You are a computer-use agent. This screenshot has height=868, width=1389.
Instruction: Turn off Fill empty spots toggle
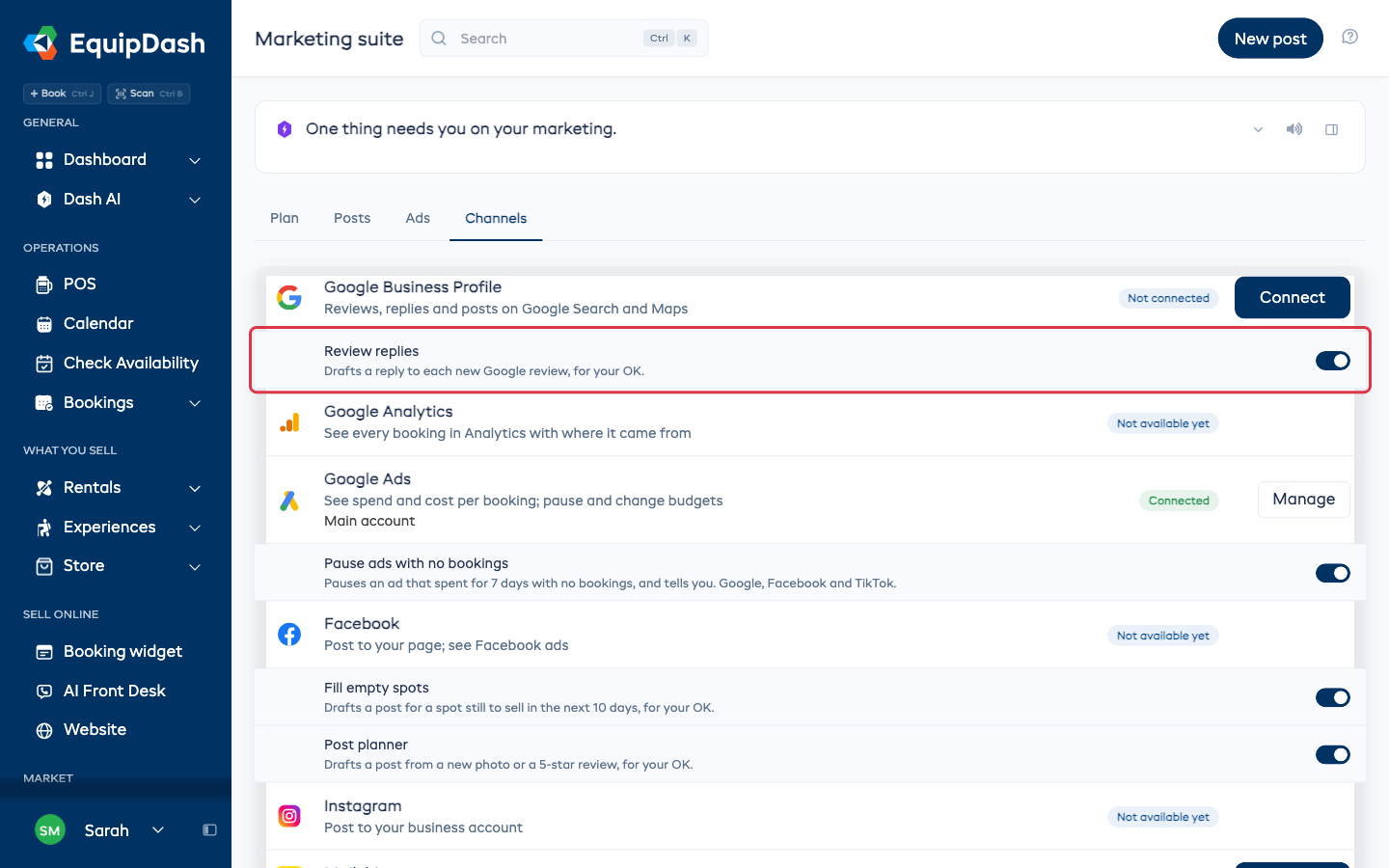pos(1333,697)
